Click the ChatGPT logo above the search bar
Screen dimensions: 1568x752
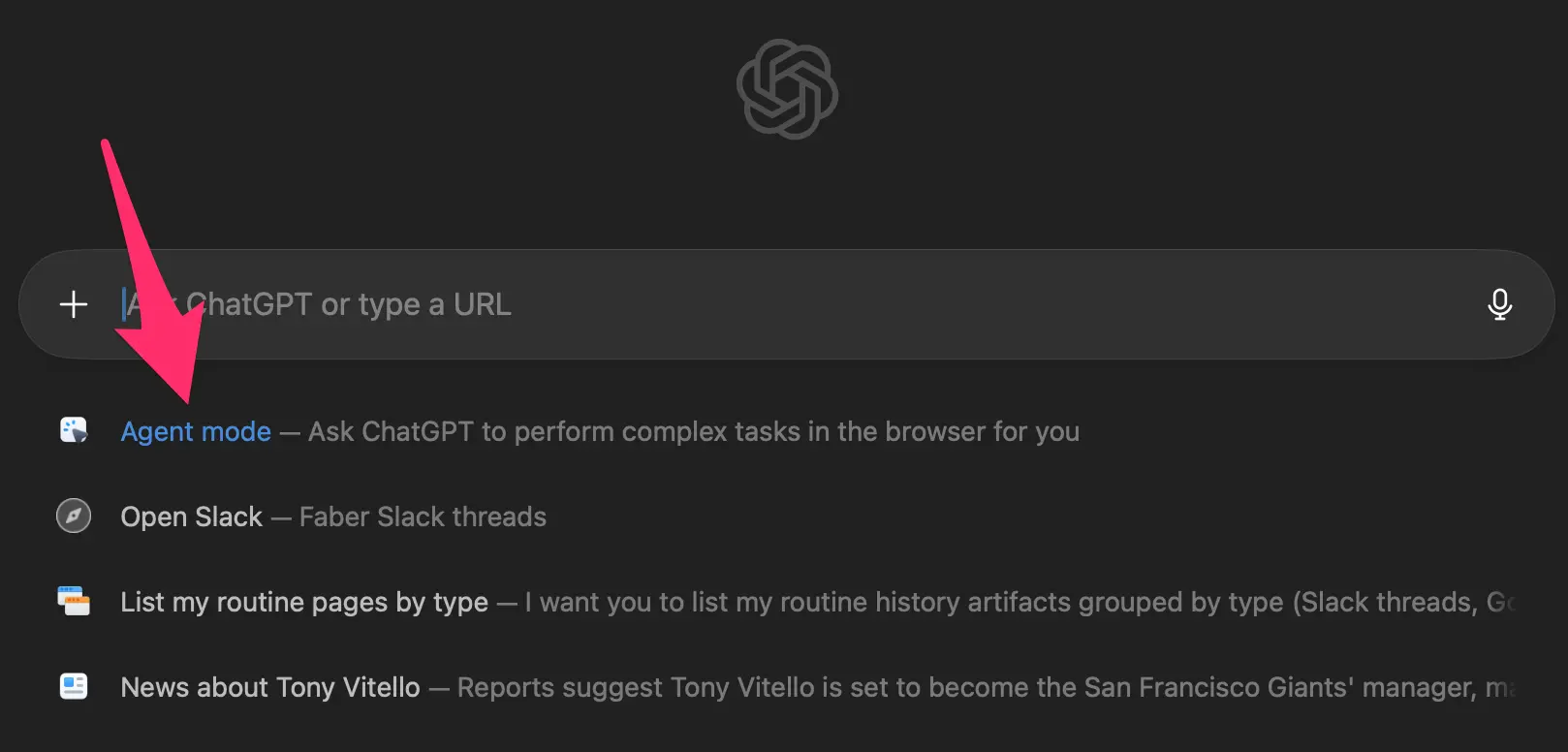[x=787, y=89]
